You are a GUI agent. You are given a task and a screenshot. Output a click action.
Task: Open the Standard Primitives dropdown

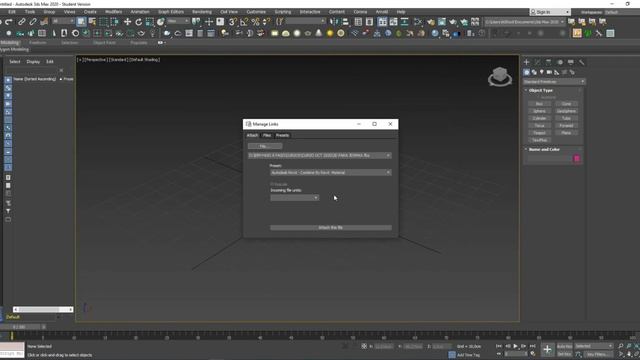[554, 82]
